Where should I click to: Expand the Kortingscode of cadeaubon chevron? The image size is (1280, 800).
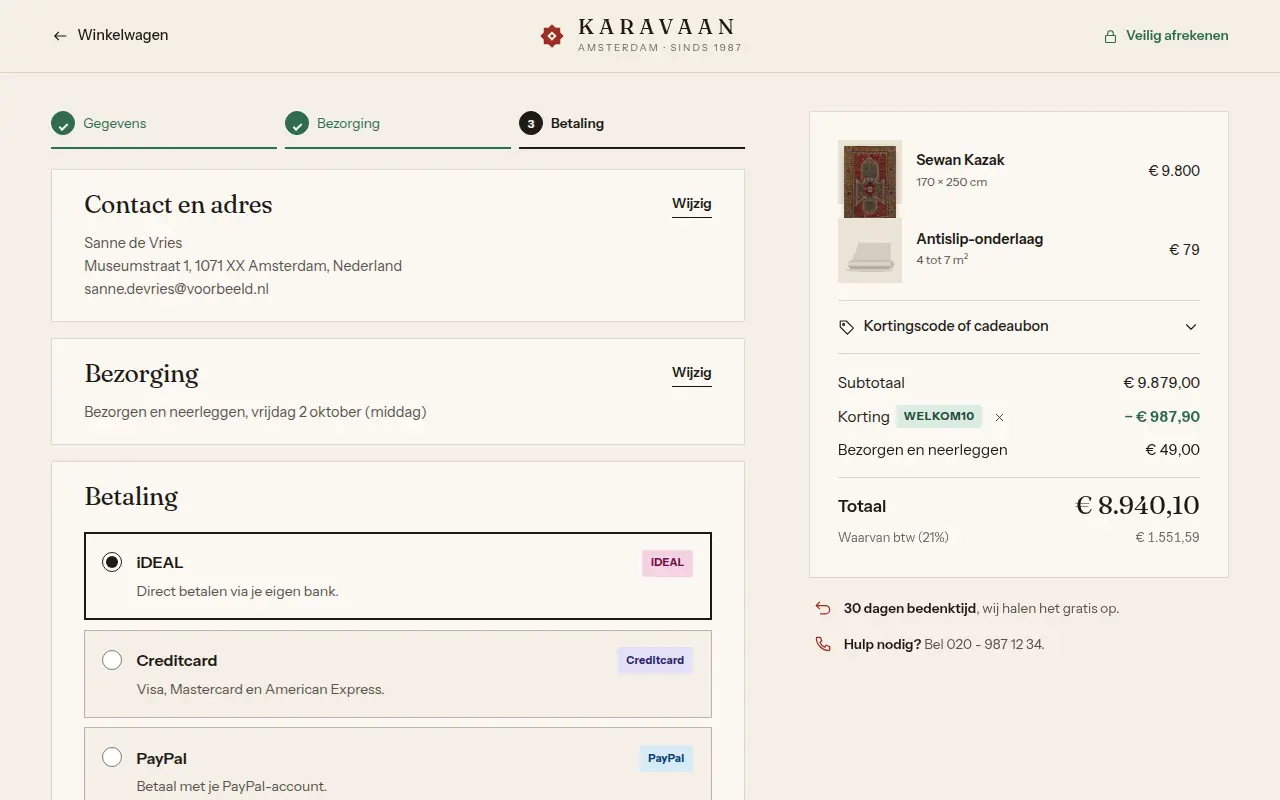[x=1191, y=327]
